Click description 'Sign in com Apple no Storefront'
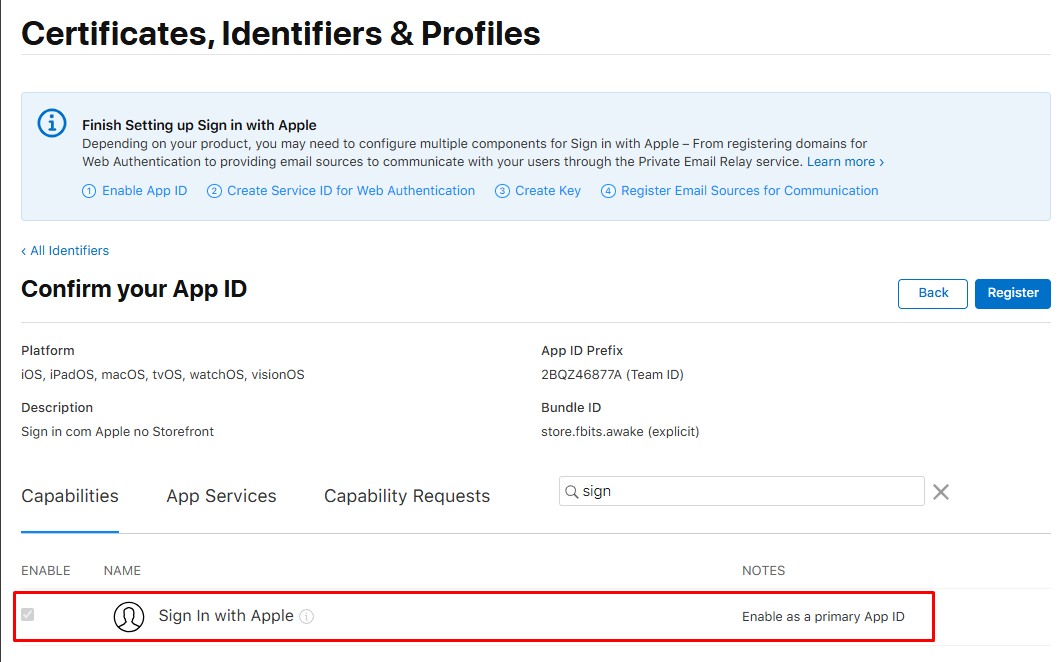The height and width of the screenshot is (662, 1064). click(117, 431)
